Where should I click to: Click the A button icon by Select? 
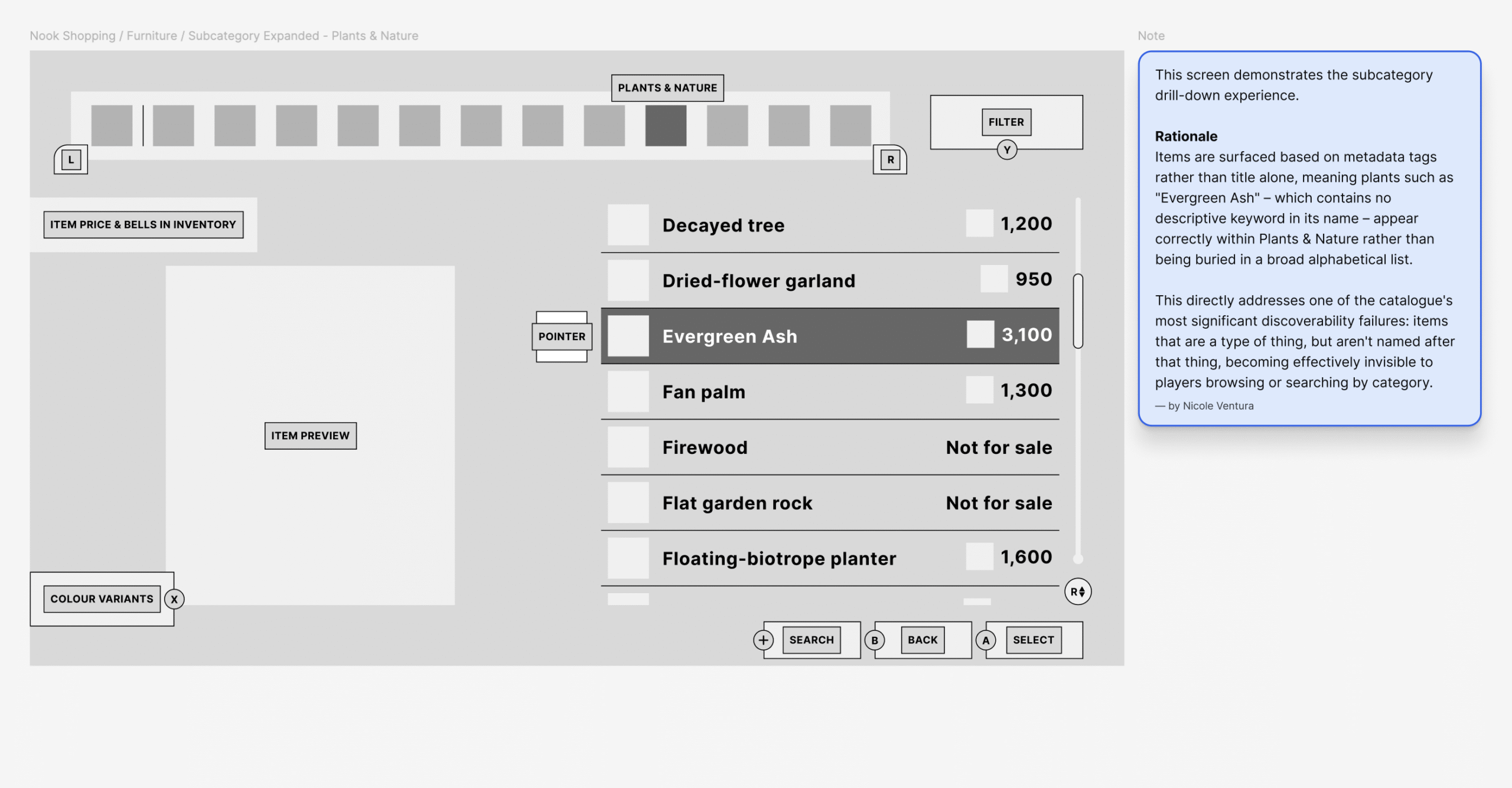985,640
